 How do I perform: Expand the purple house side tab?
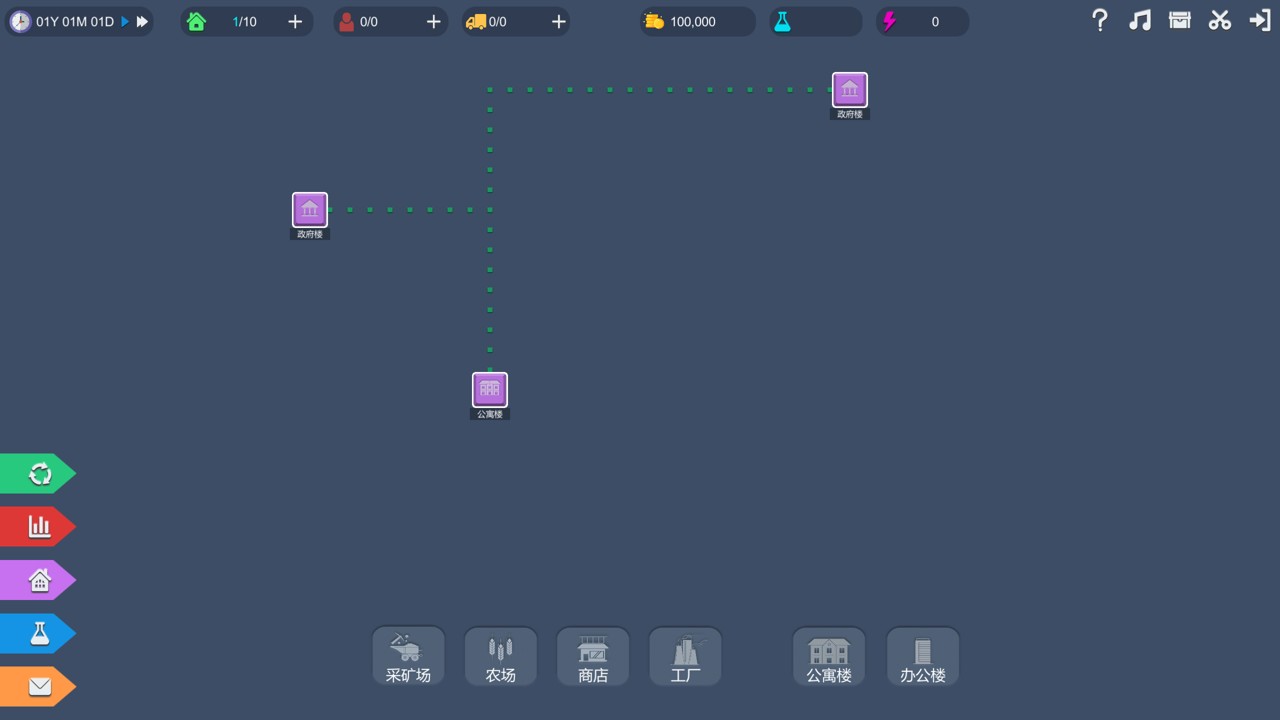coord(39,580)
